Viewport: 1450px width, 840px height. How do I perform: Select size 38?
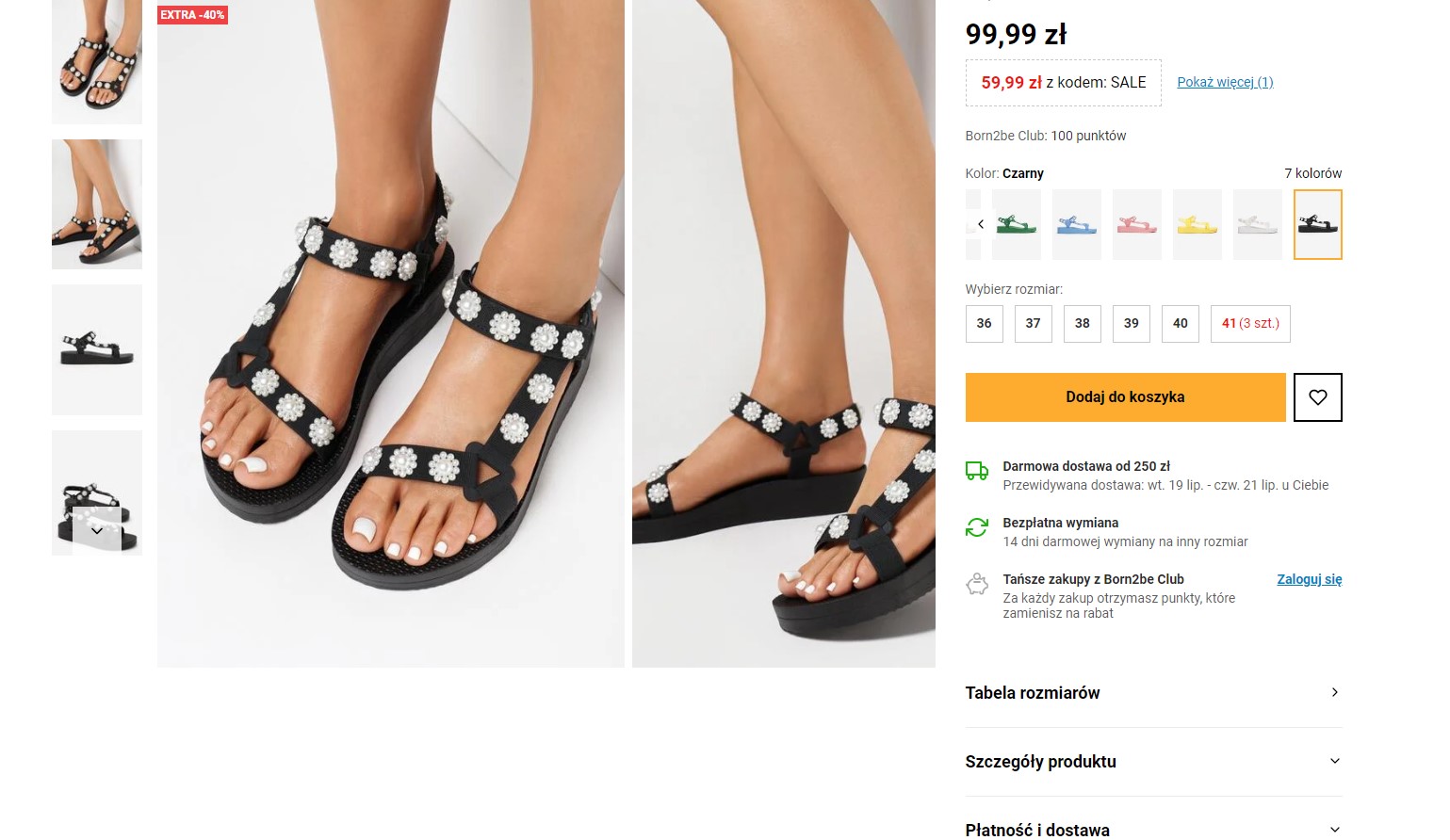tap(1082, 323)
